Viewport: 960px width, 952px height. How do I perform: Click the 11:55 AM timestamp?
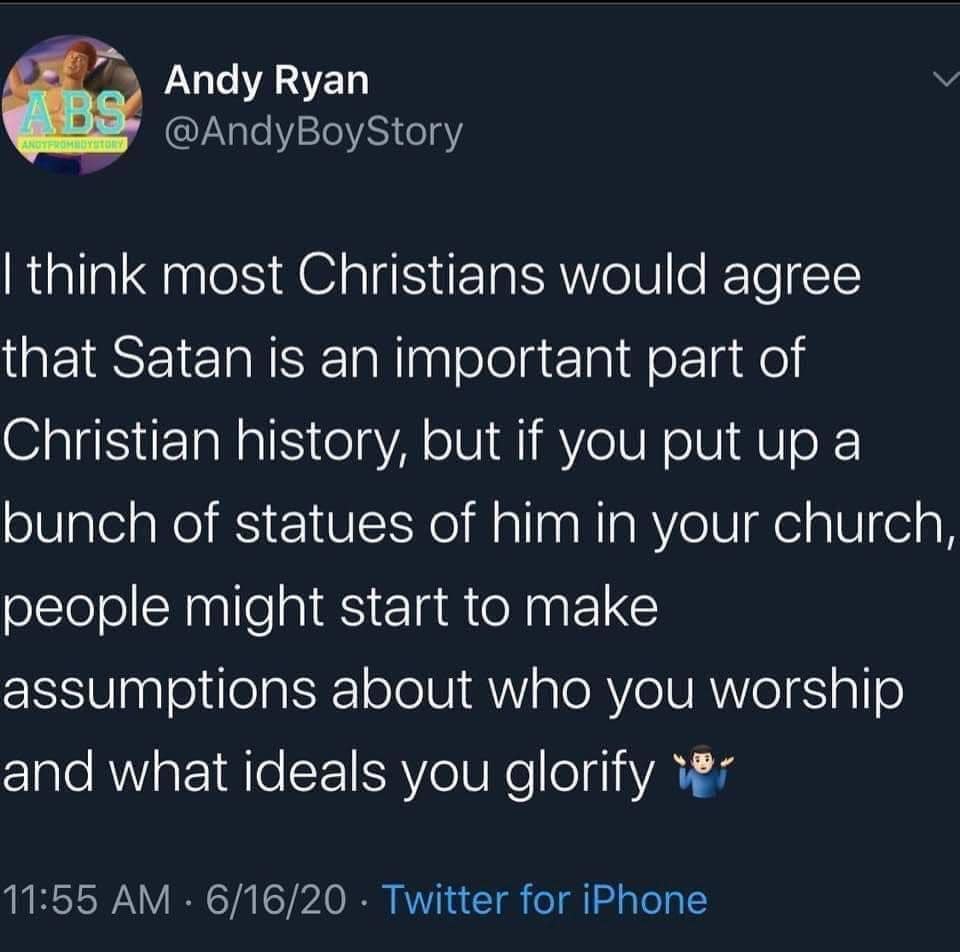[x=87, y=900]
